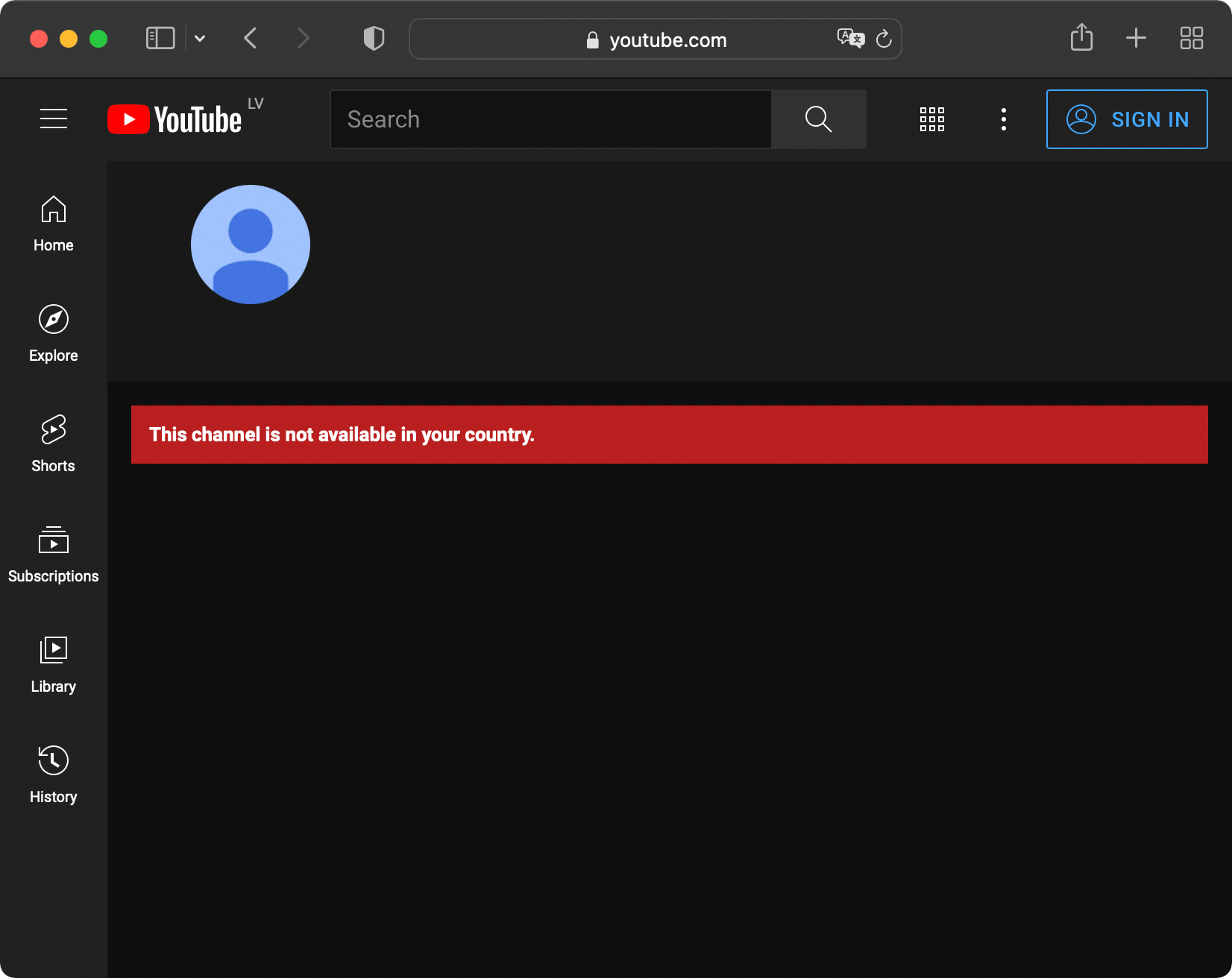Open Subscriptions in the sidebar
Viewport: 1232px width, 978px height.
[x=54, y=555]
